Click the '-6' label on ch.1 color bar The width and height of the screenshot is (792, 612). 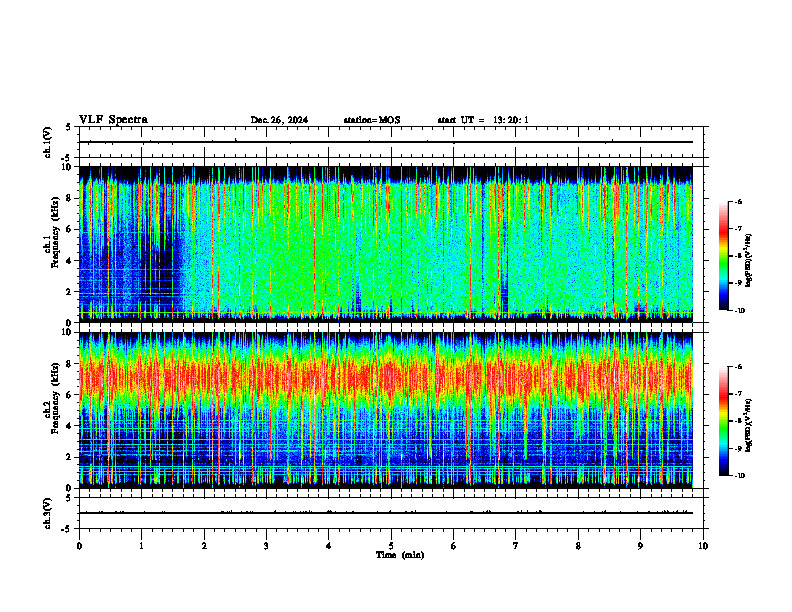pos(738,201)
